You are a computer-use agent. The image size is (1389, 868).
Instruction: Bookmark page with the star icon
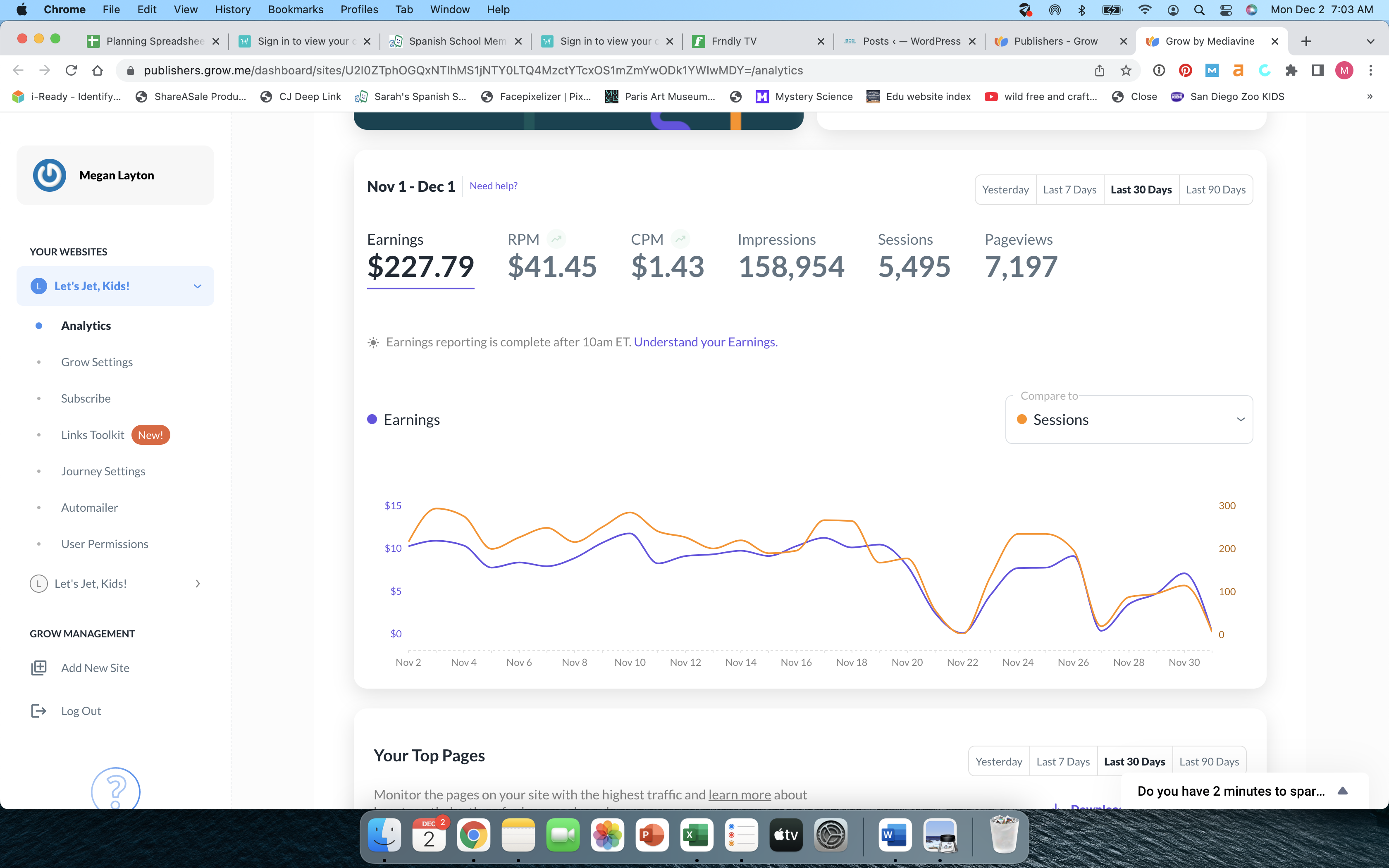[1126, 70]
